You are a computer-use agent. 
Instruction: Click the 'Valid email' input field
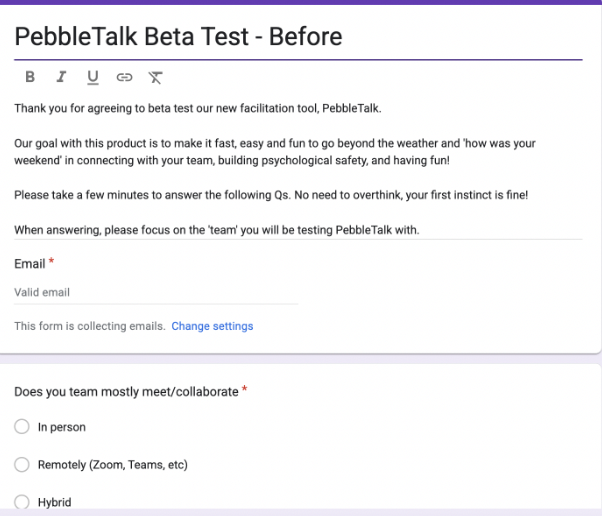pos(156,293)
